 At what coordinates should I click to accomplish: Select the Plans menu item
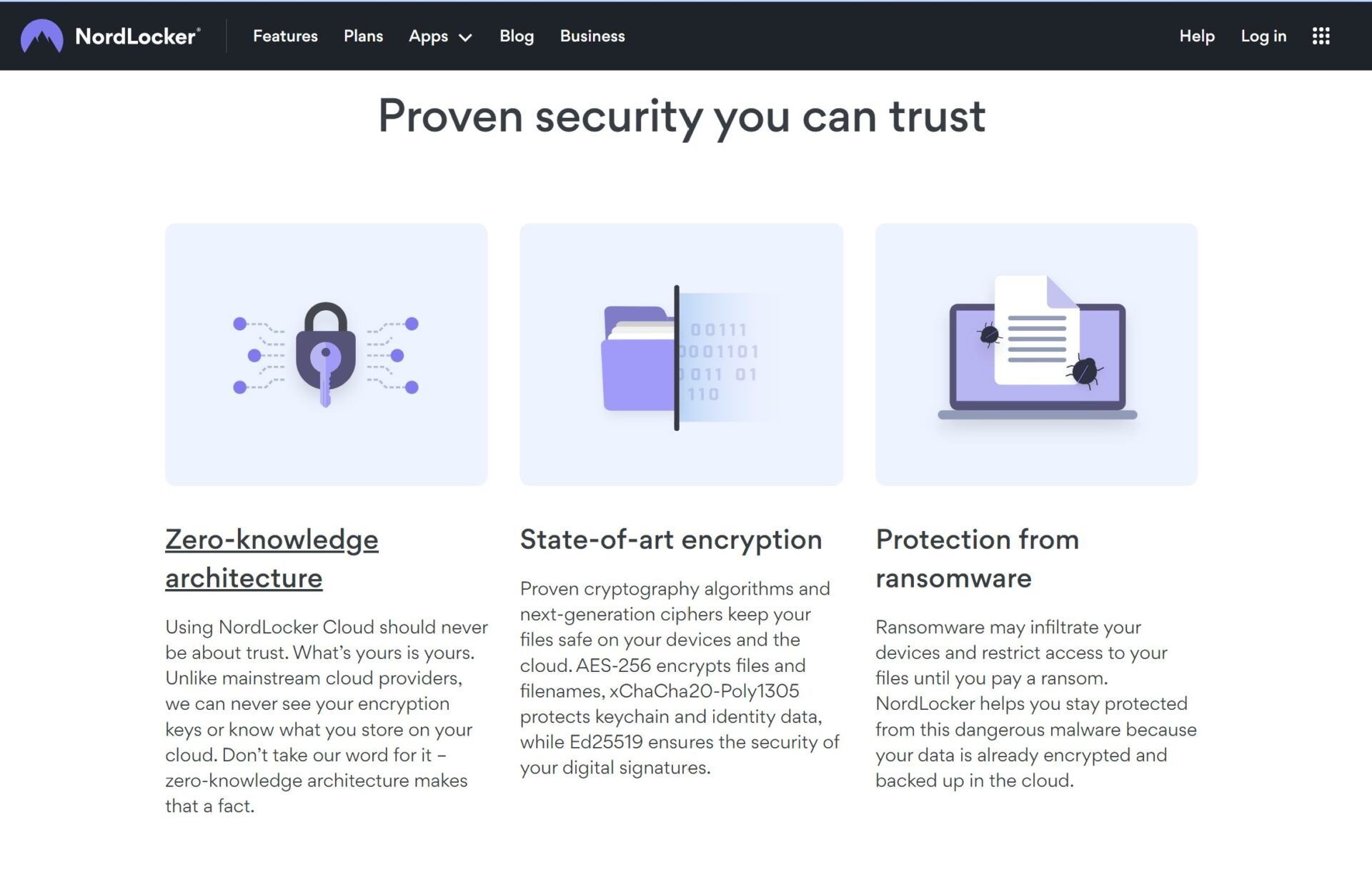pyautogui.click(x=363, y=36)
